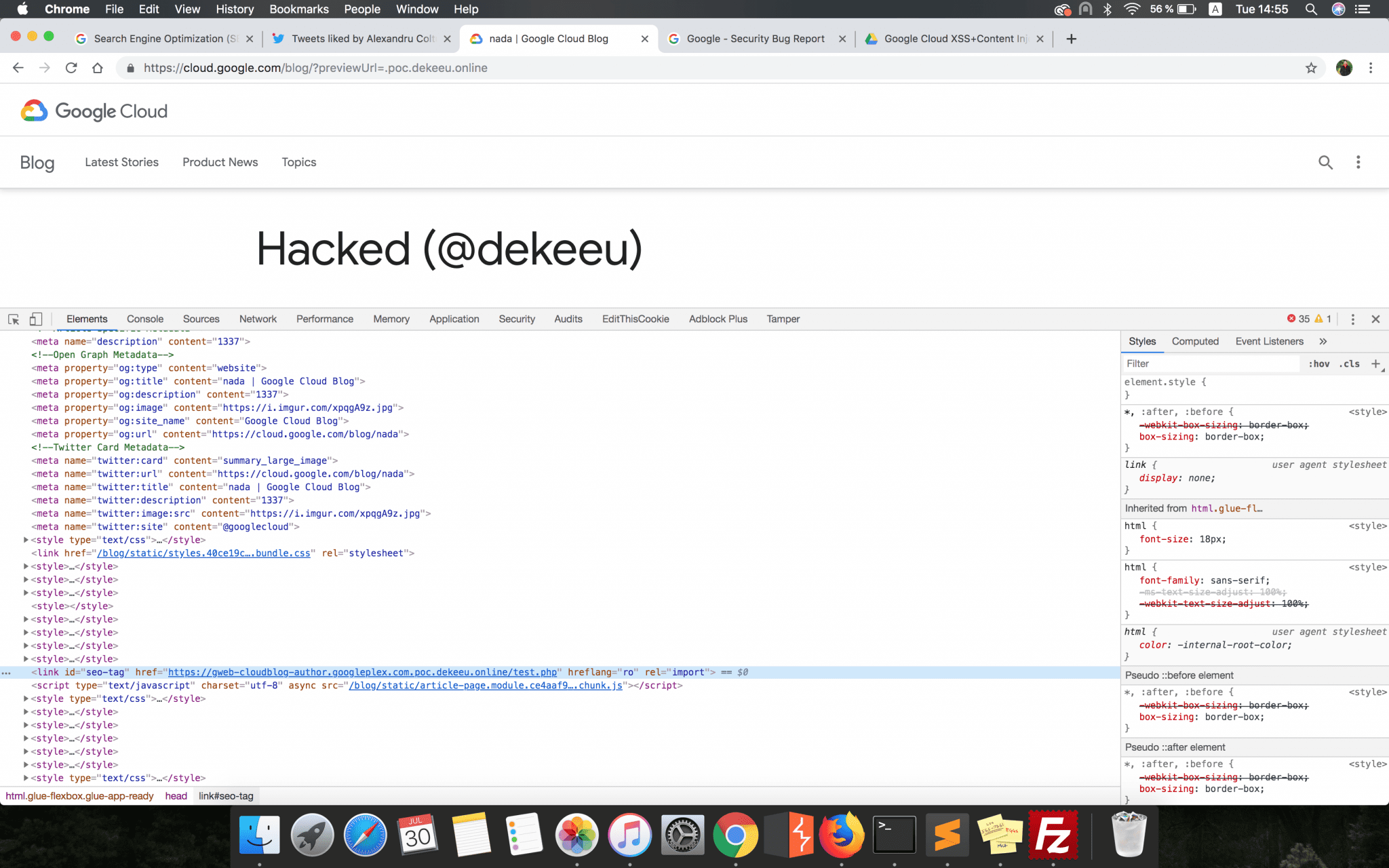The height and width of the screenshot is (868, 1389).
Task: Open the blog search magnifier icon
Action: coord(1325,162)
